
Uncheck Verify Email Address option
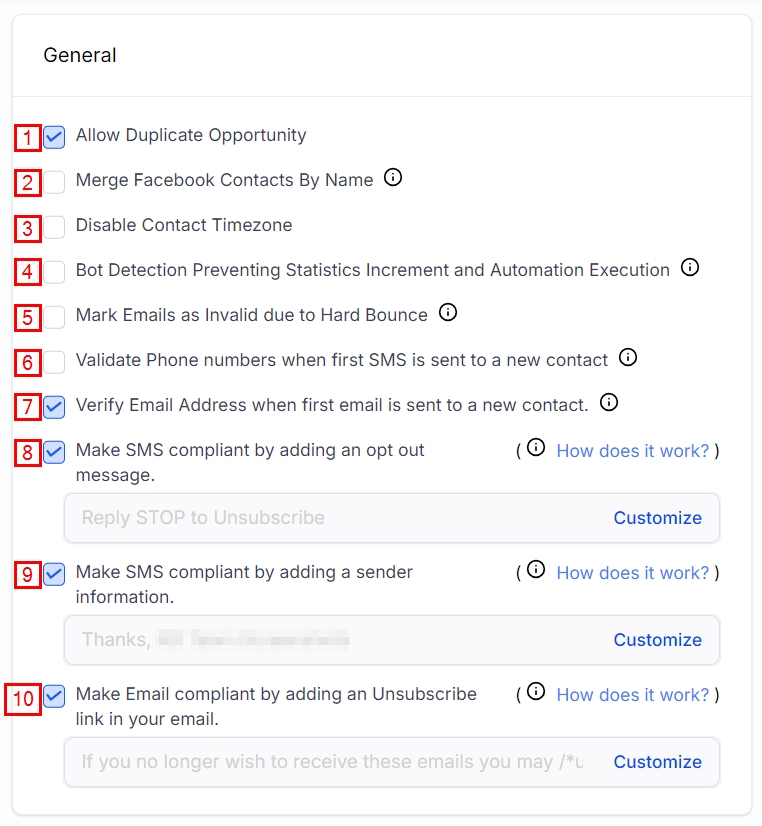pyautogui.click(x=55, y=407)
